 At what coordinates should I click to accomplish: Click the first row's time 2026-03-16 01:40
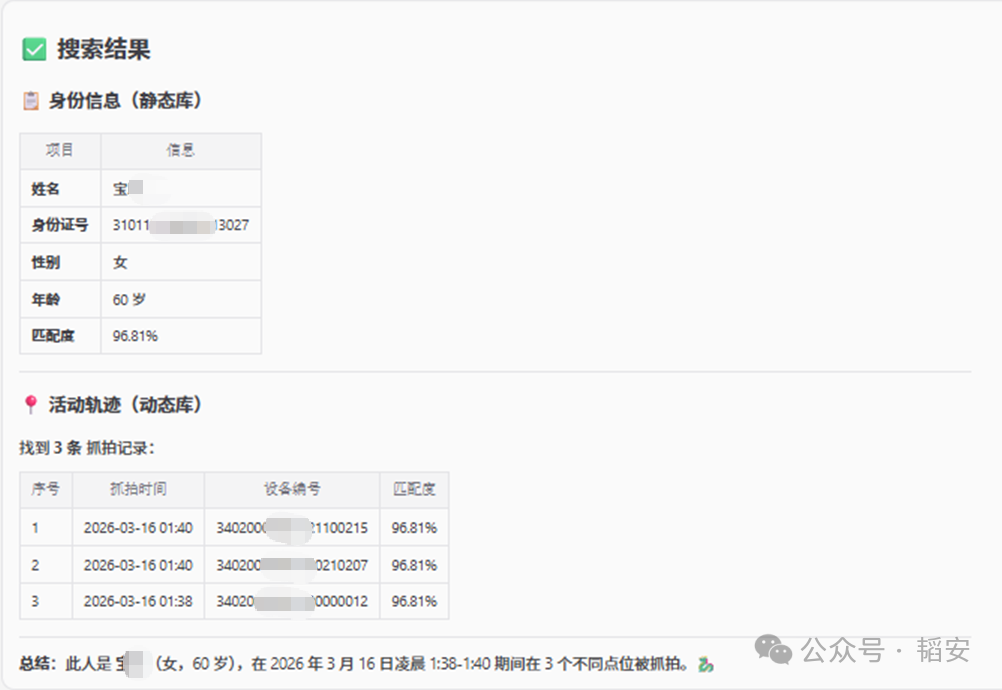(138, 528)
